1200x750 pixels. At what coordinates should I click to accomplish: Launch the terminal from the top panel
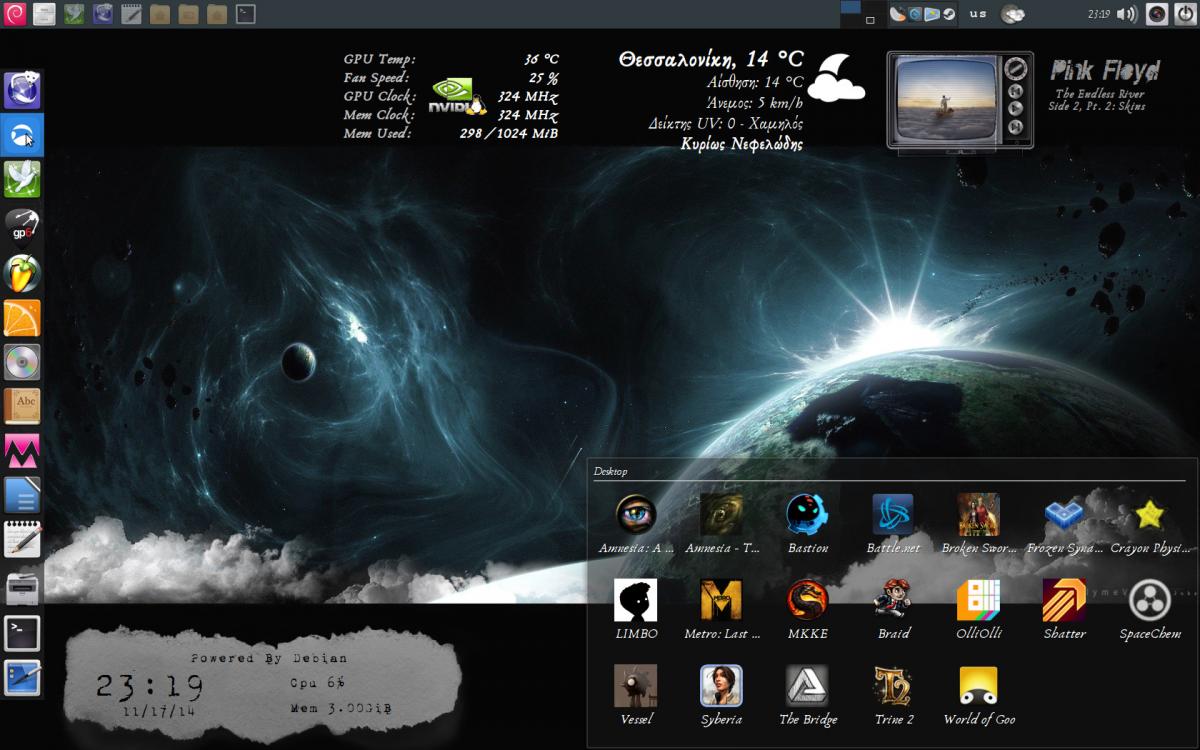coord(246,14)
